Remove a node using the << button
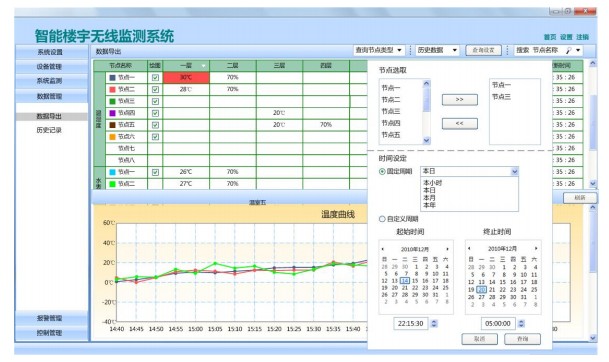This screenshot has height=362, width=609. tap(459, 124)
